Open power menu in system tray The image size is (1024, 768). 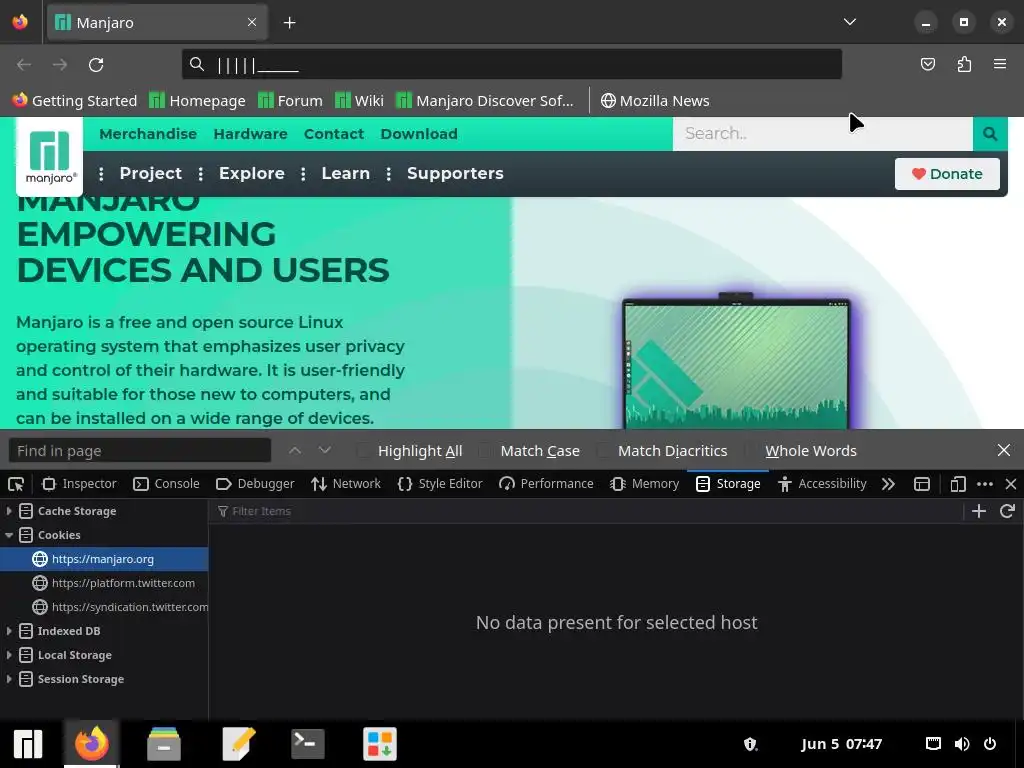click(990, 744)
